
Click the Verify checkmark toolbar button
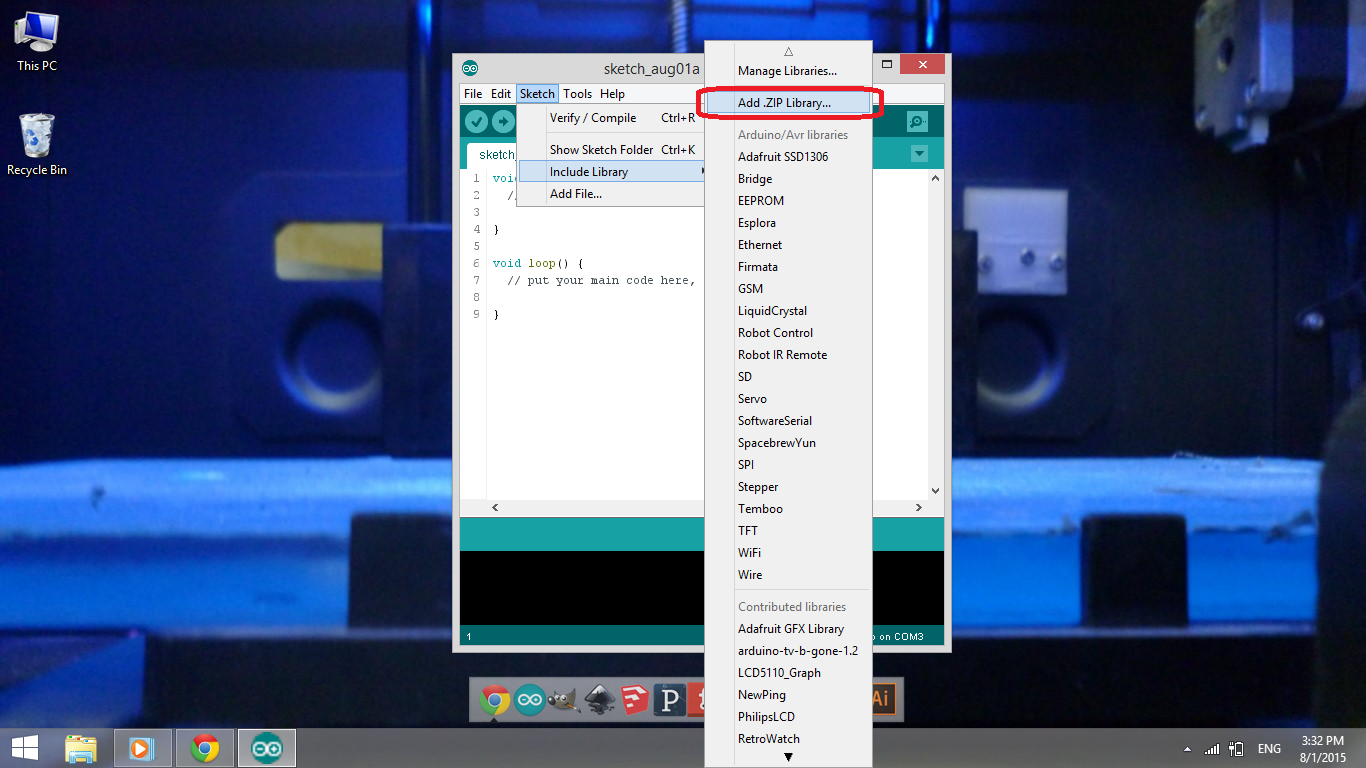(477, 122)
